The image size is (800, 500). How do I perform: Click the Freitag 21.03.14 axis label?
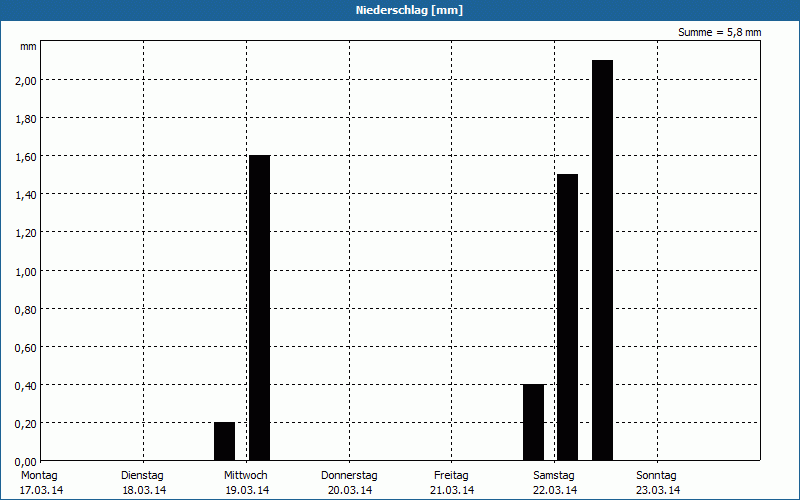click(452, 483)
